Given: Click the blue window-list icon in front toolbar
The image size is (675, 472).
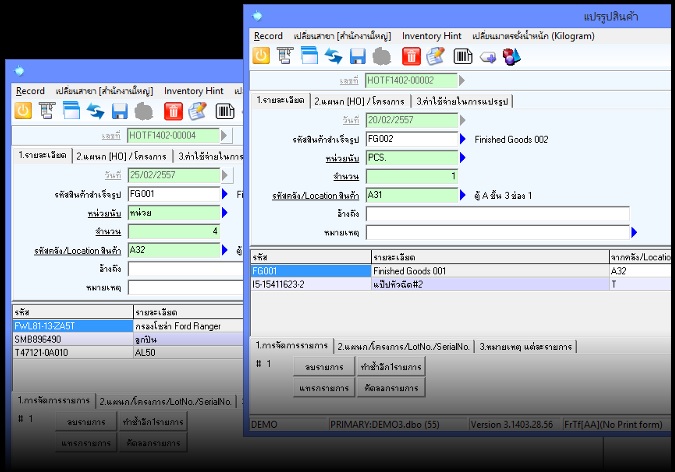Looking at the screenshot, I should tap(309, 57).
